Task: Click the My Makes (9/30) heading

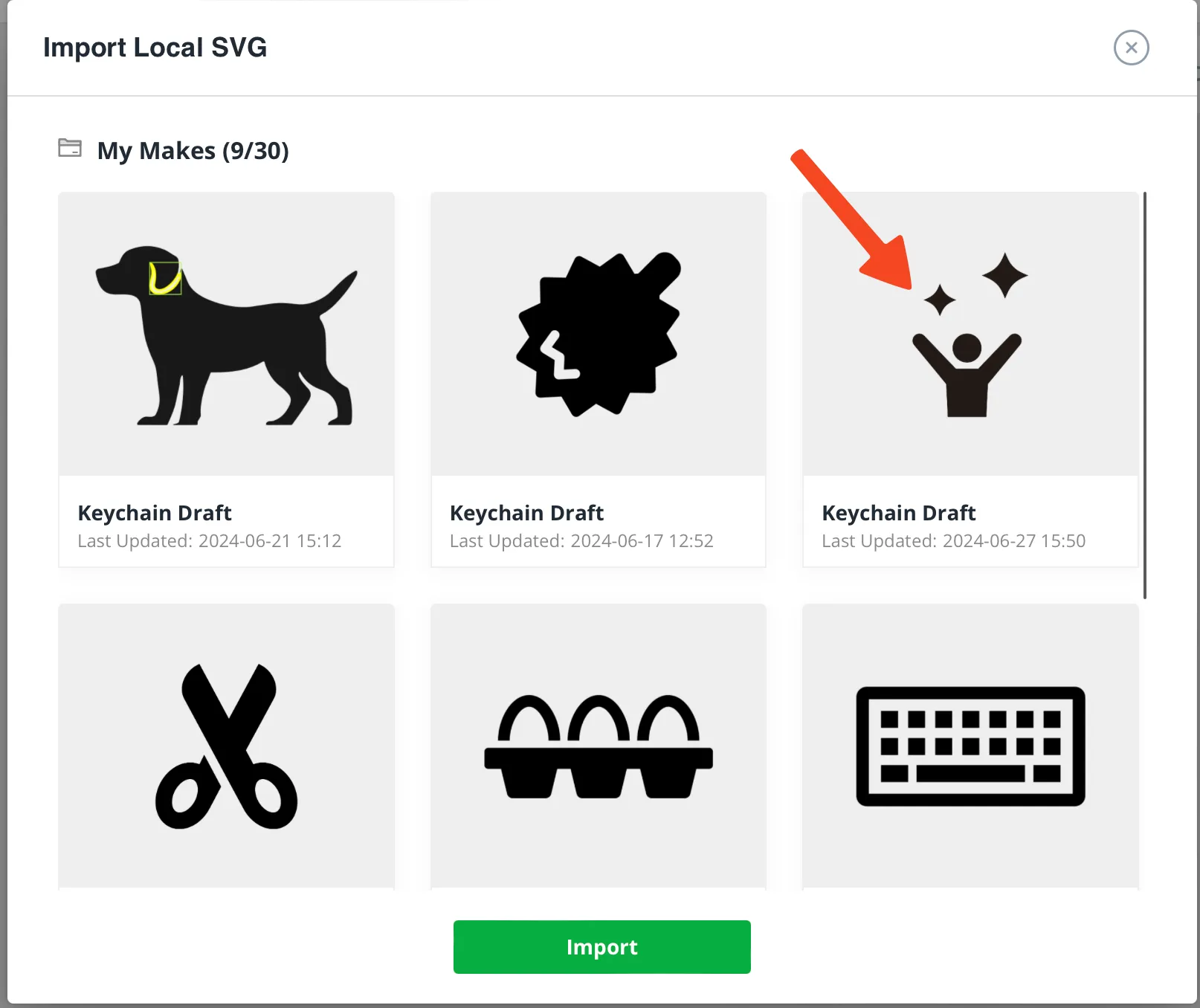Action: coord(193,151)
